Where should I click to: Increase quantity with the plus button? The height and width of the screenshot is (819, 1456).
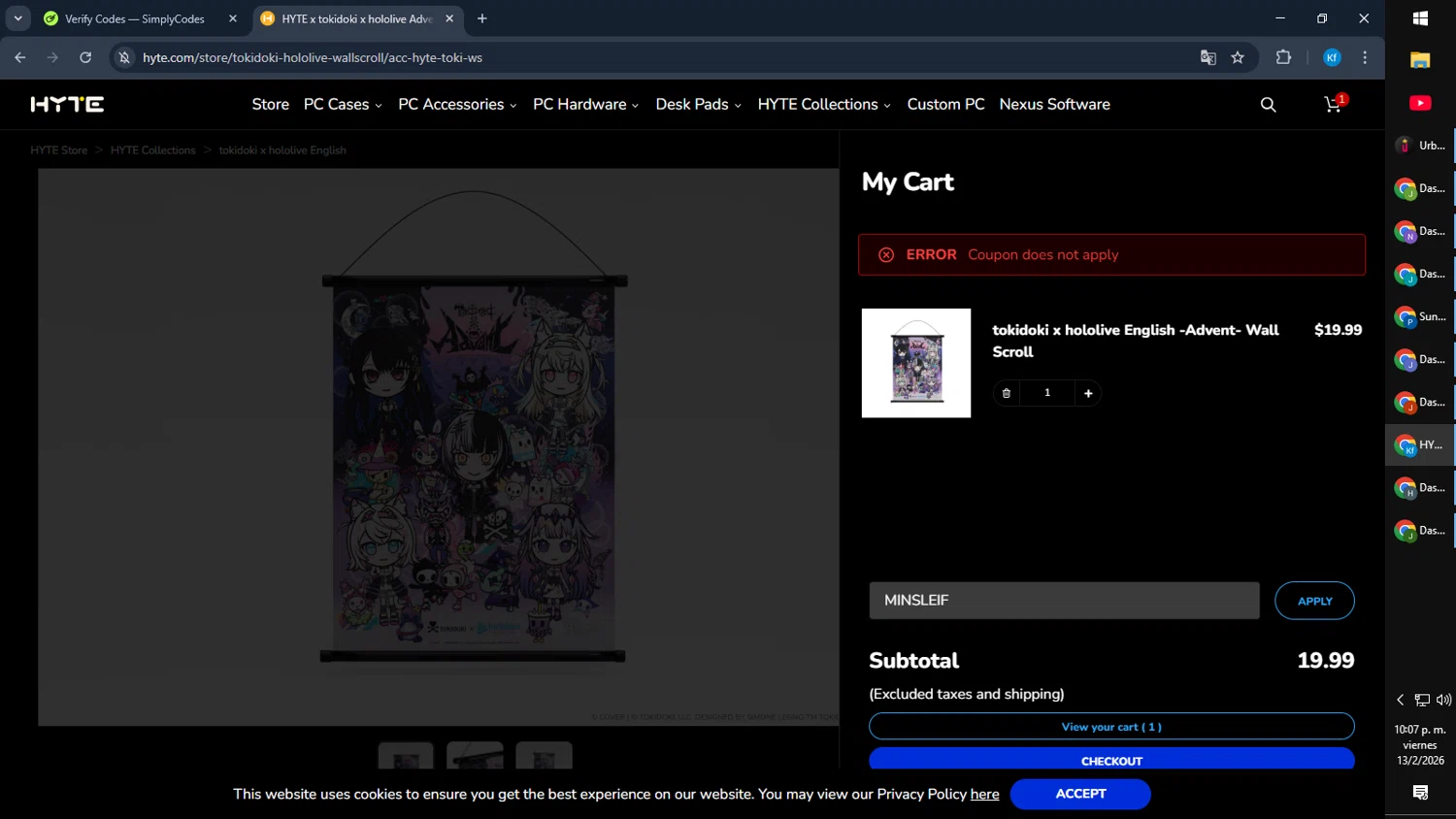click(x=1088, y=393)
